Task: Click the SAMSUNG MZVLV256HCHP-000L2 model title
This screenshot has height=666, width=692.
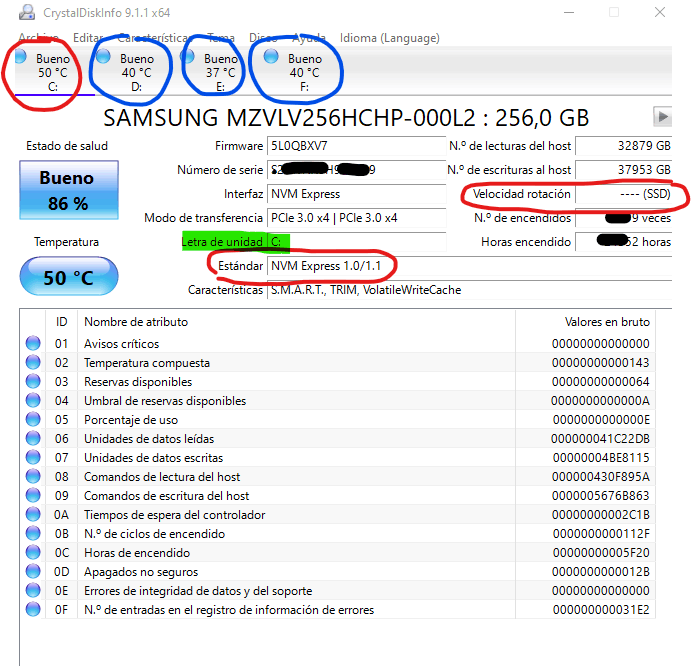Action: coord(346,118)
